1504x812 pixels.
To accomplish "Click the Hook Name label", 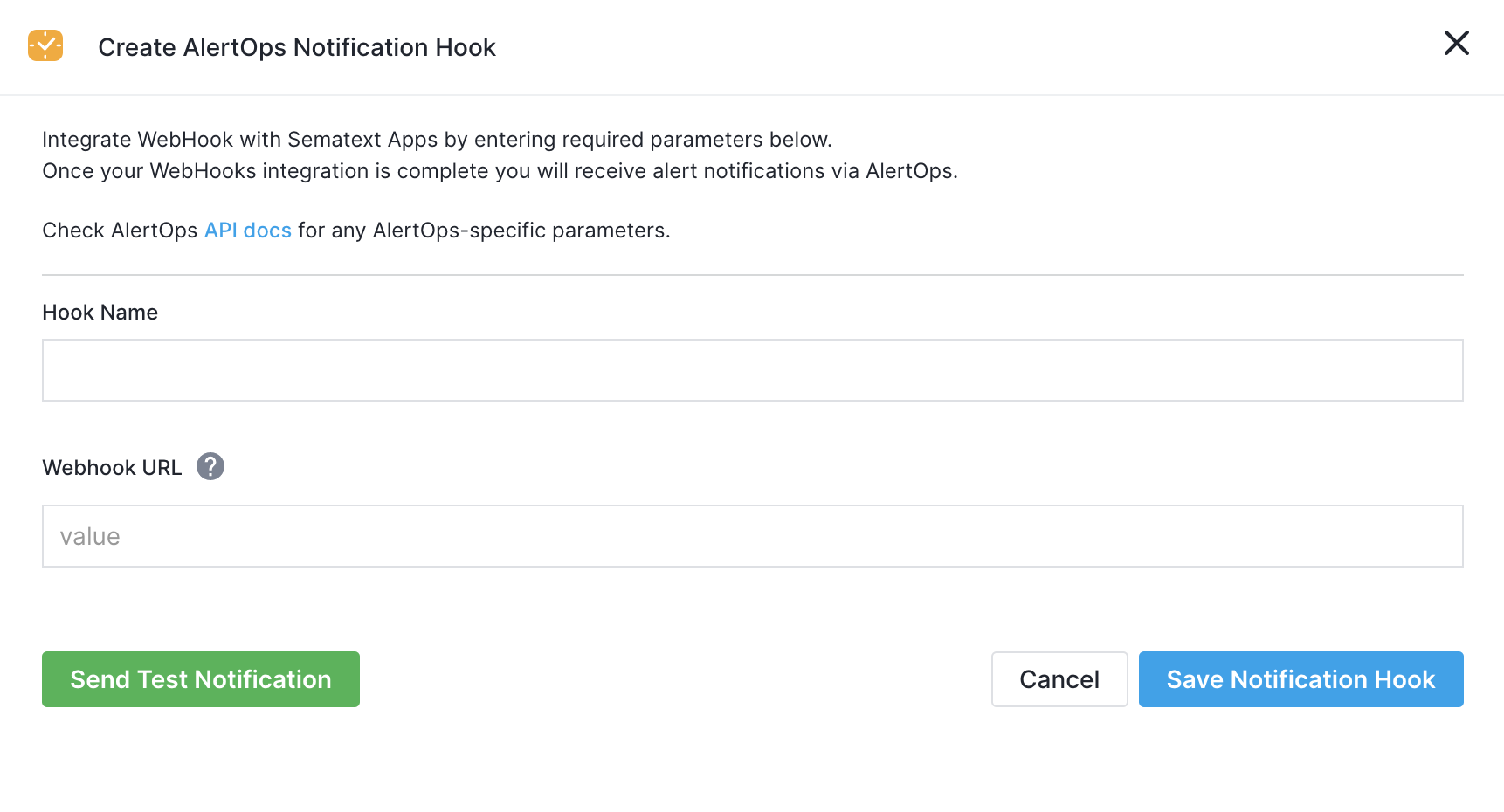I will 100,313.
